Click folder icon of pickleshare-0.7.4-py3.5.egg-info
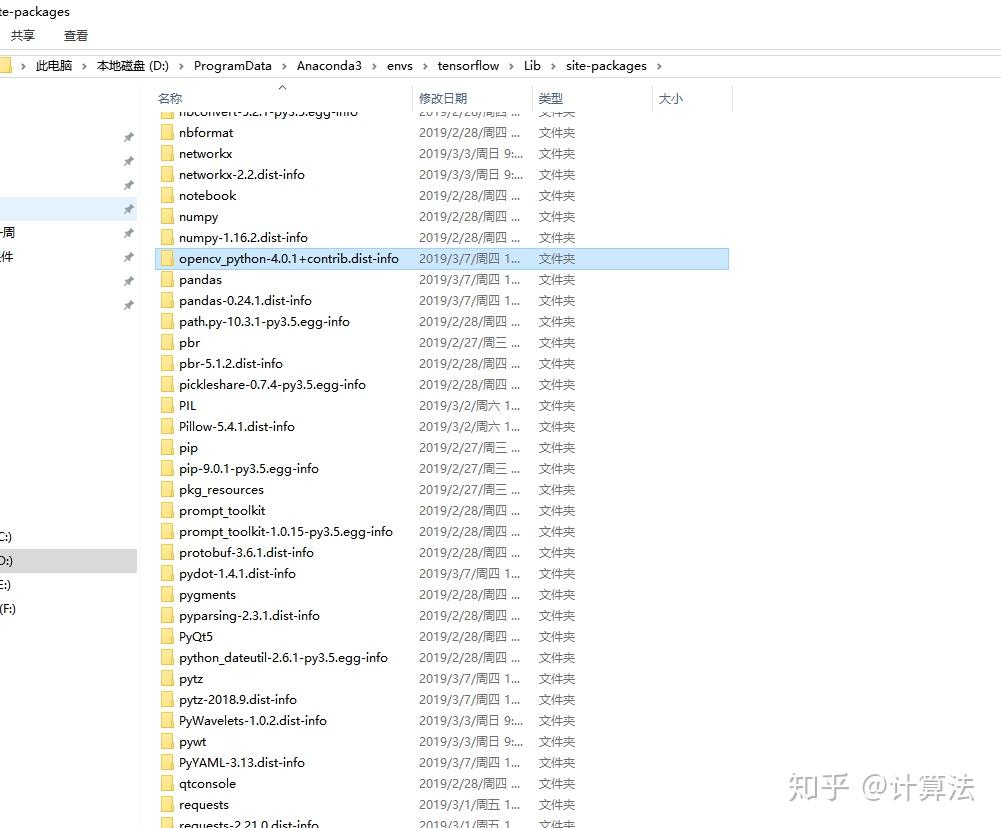This screenshot has width=1001, height=828. tap(167, 384)
